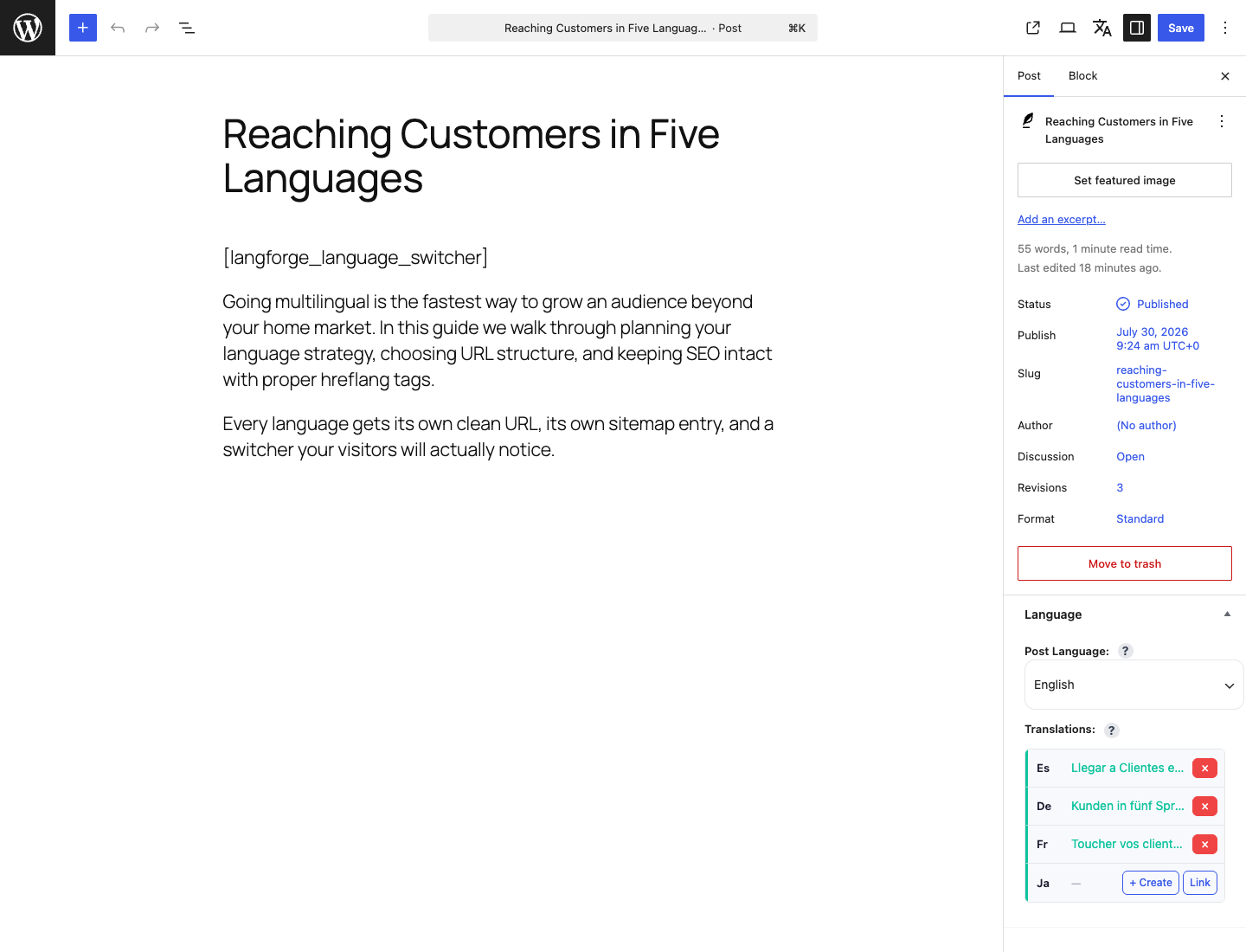
Task: Open the 3 revisions
Action: 1120,487
